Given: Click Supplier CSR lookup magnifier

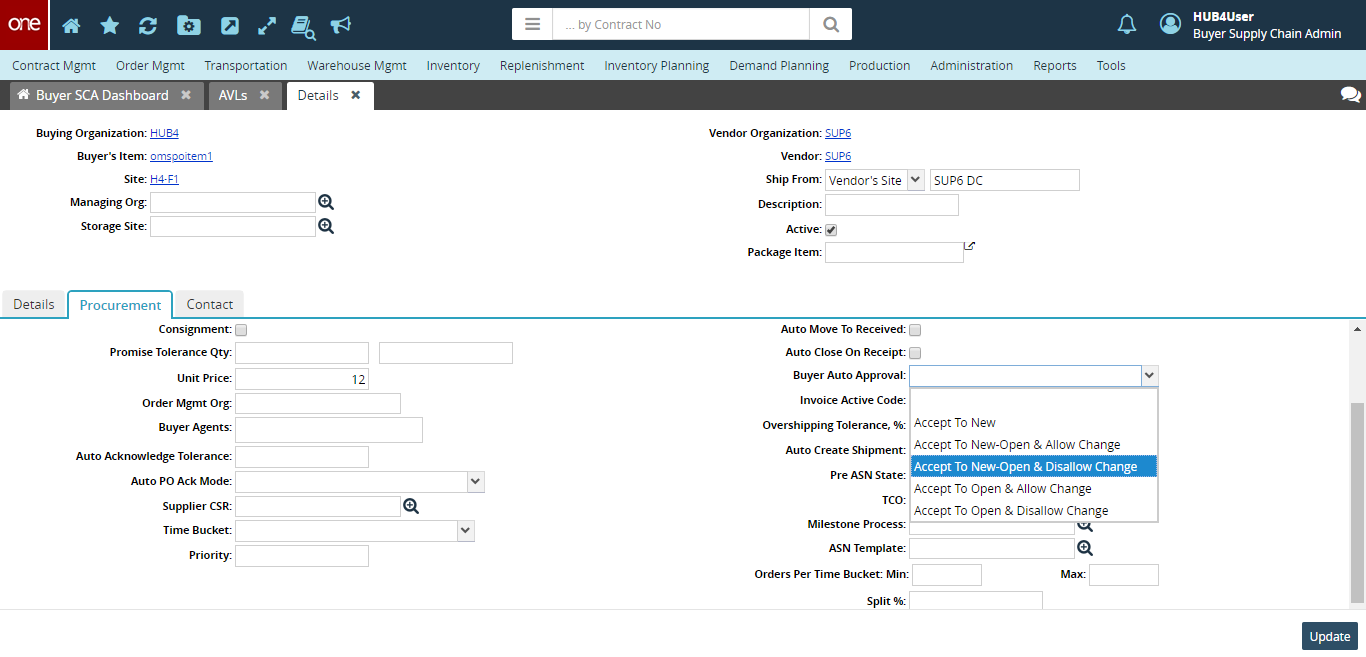Looking at the screenshot, I should [x=411, y=507].
